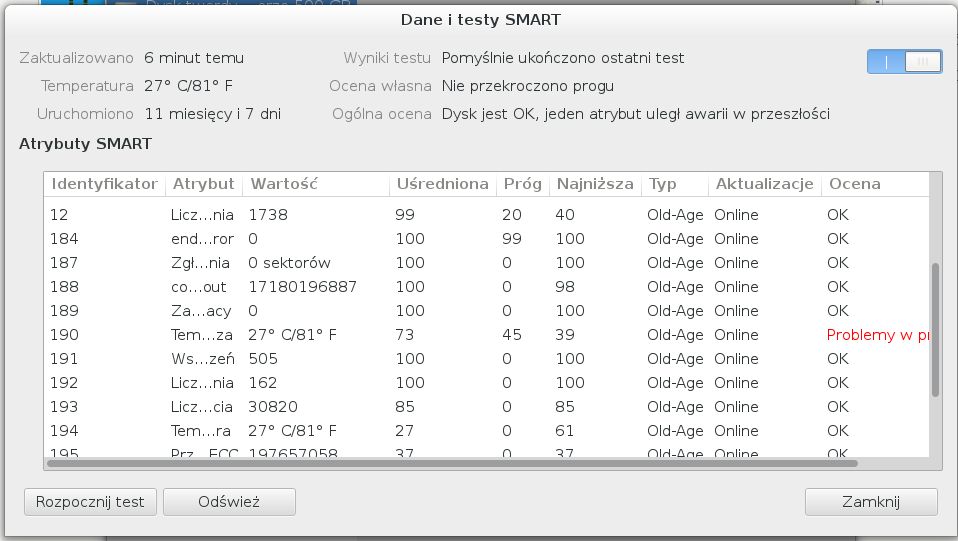Click the 'Dysk jest OK' overall assessment text

pos(635,114)
